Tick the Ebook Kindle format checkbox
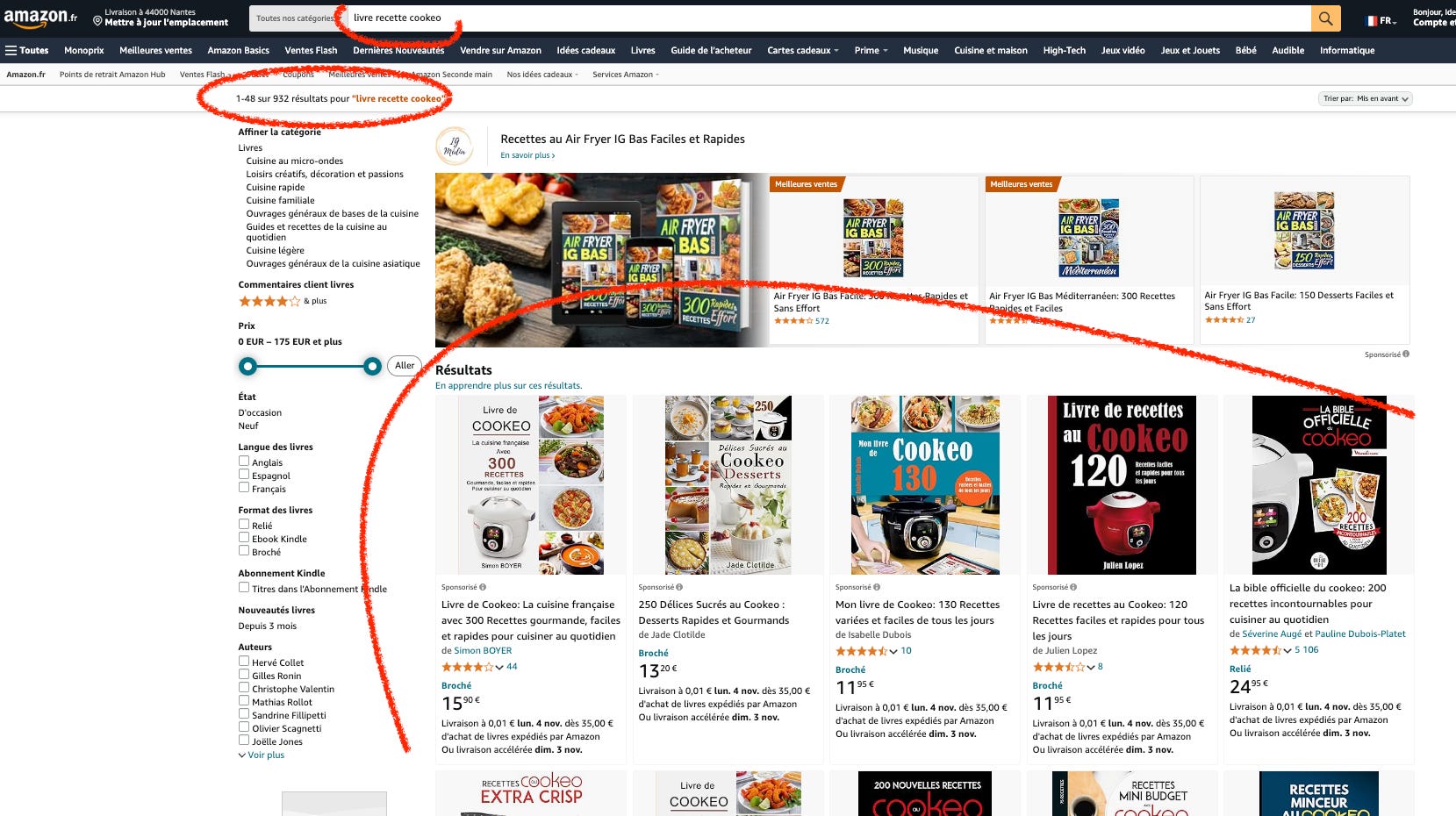The height and width of the screenshot is (816, 1456). (x=244, y=538)
